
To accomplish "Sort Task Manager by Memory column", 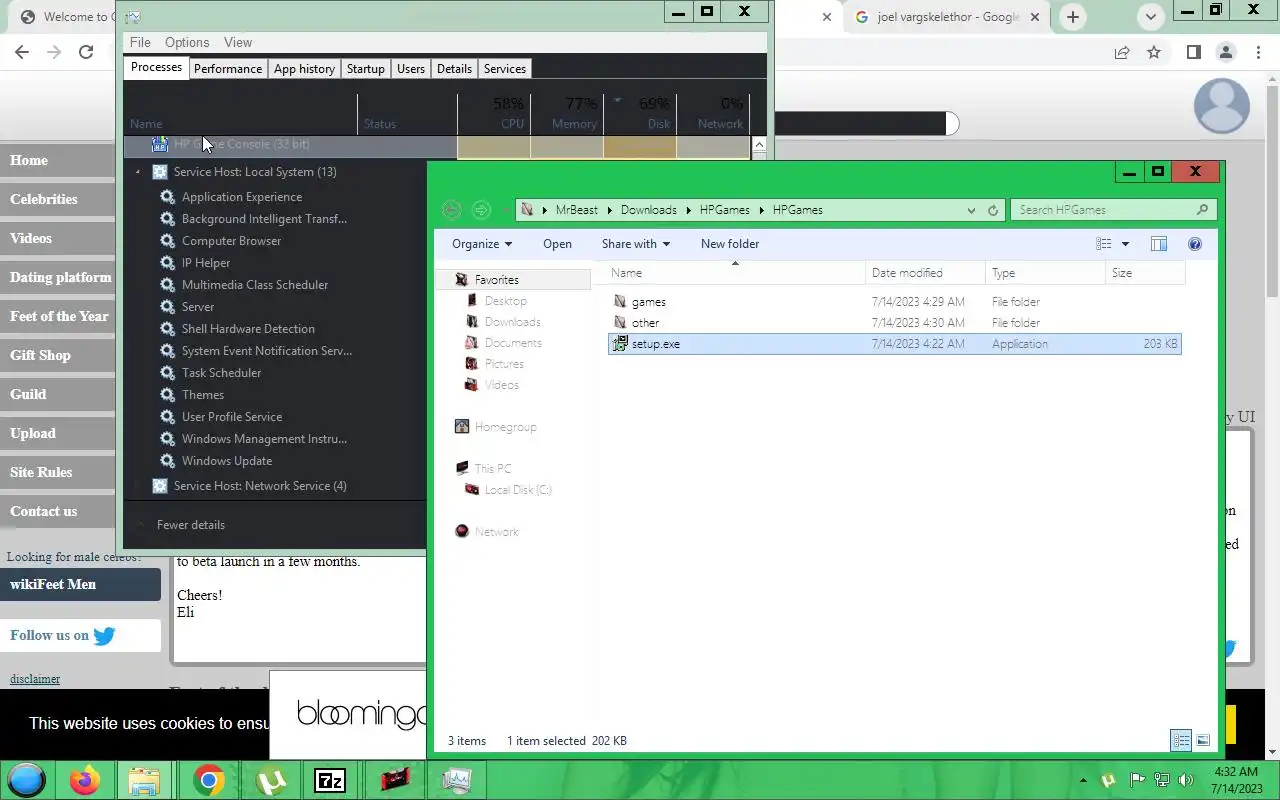I will click(566, 113).
